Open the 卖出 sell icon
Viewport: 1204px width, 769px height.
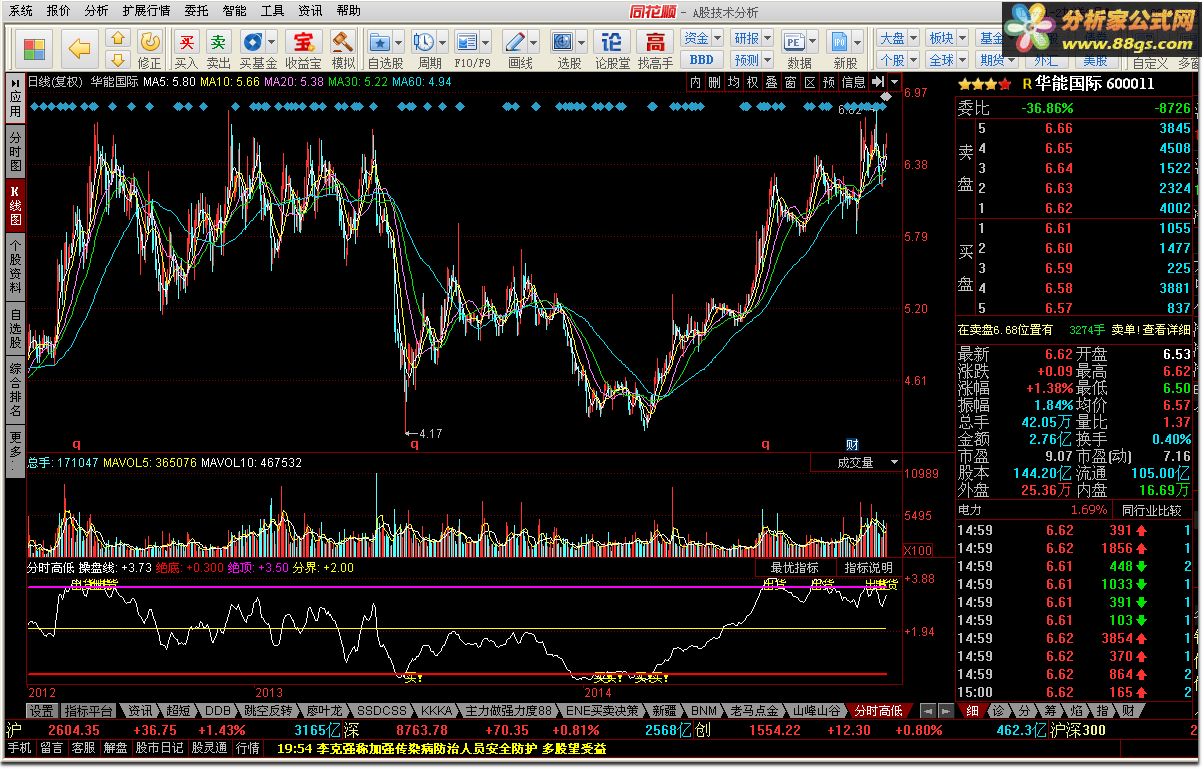(218, 49)
